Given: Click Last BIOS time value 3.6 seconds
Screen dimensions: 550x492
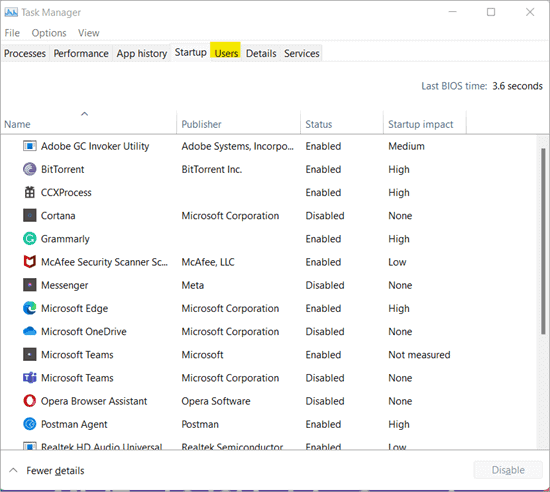Looking at the screenshot, I should [x=517, y=86].
